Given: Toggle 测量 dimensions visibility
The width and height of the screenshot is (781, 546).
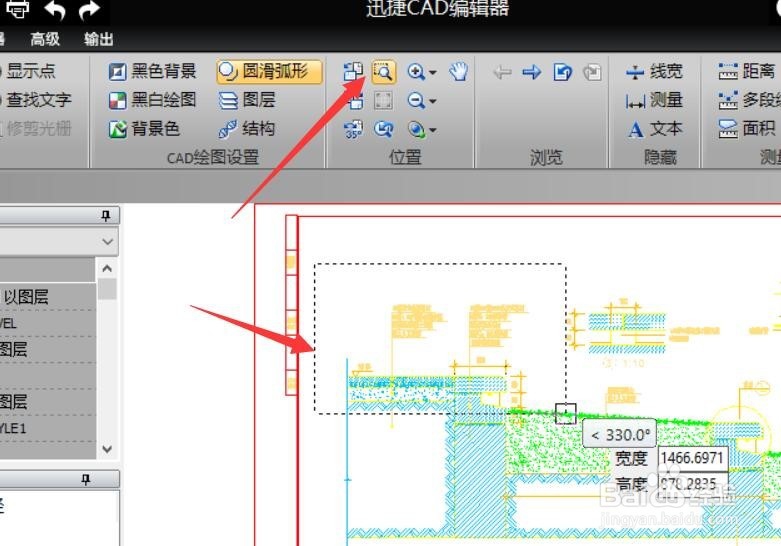Looking at the screenshot, I should tap(654, 101).
